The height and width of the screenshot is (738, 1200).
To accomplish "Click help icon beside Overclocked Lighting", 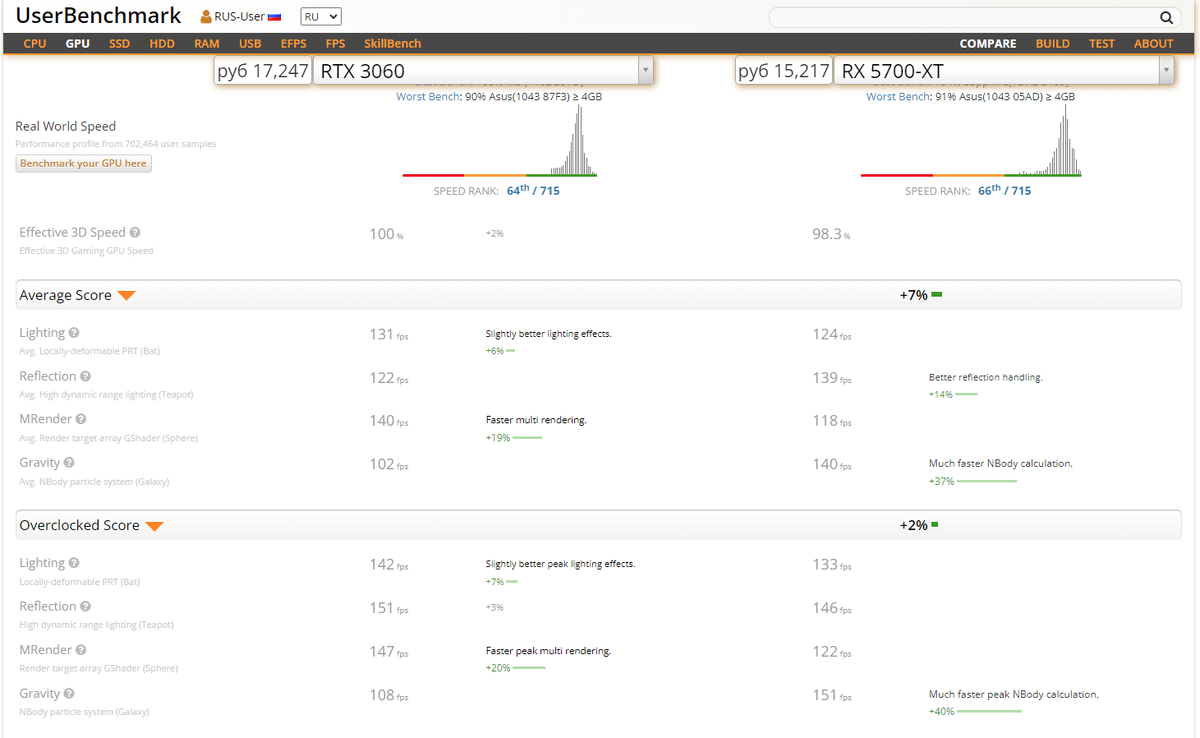I will click(74, 564).
